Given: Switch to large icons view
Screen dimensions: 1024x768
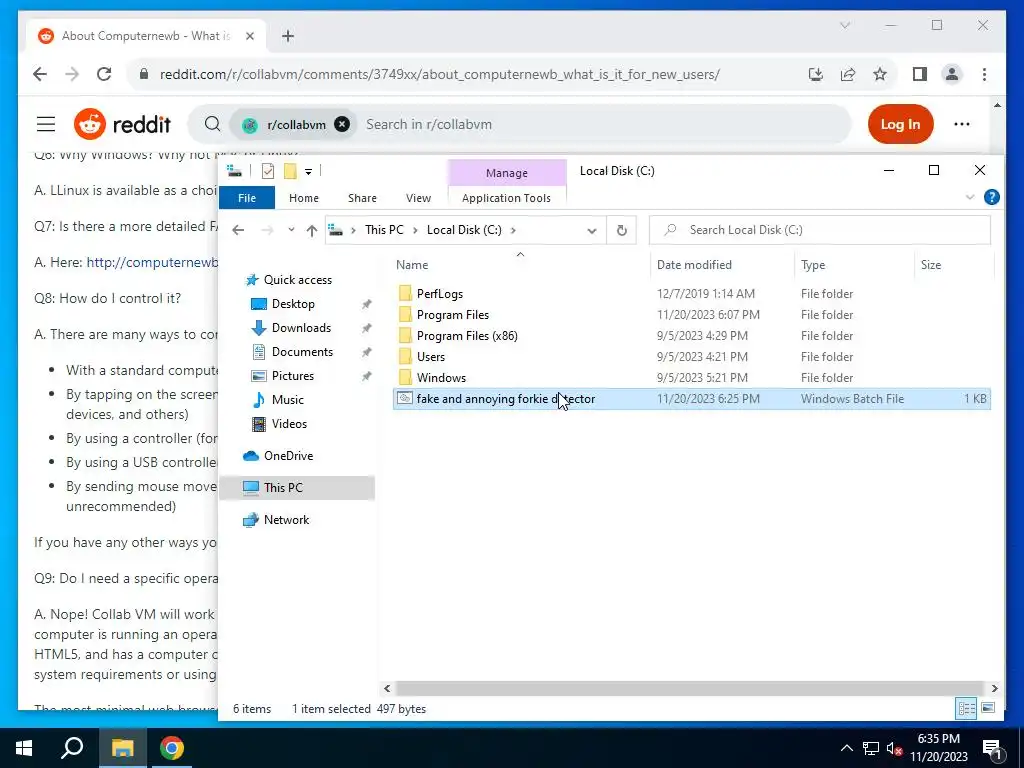Looking at the screenshot, I should click(x=988, y=708).
